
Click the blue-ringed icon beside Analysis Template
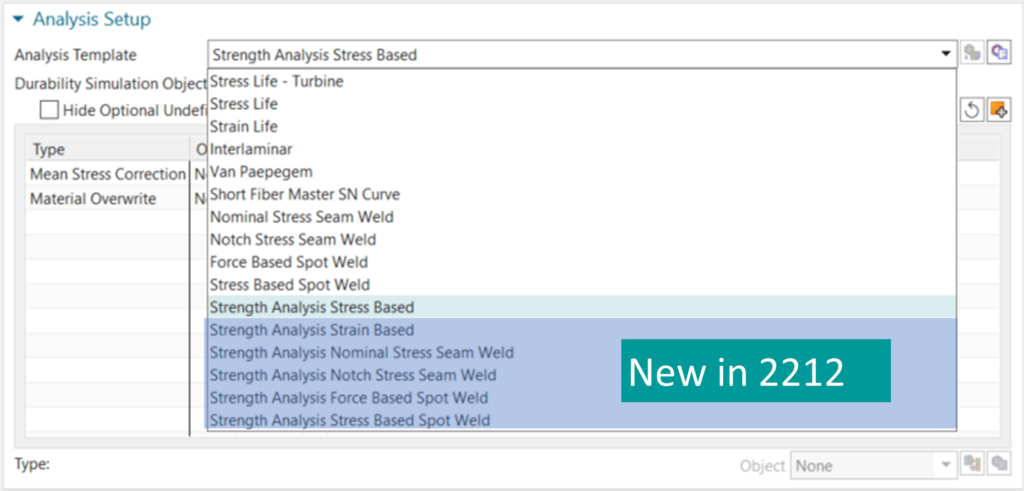coord(997,54)
